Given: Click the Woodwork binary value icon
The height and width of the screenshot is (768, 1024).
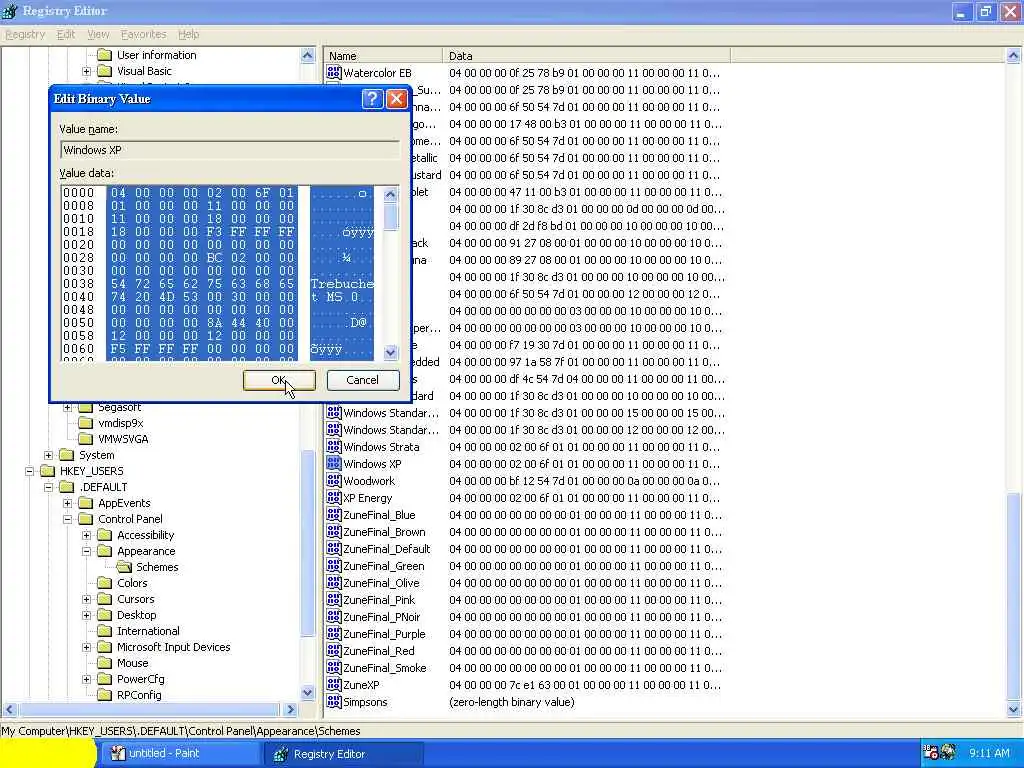Looking at the screenshot, I should pos(334,481).
